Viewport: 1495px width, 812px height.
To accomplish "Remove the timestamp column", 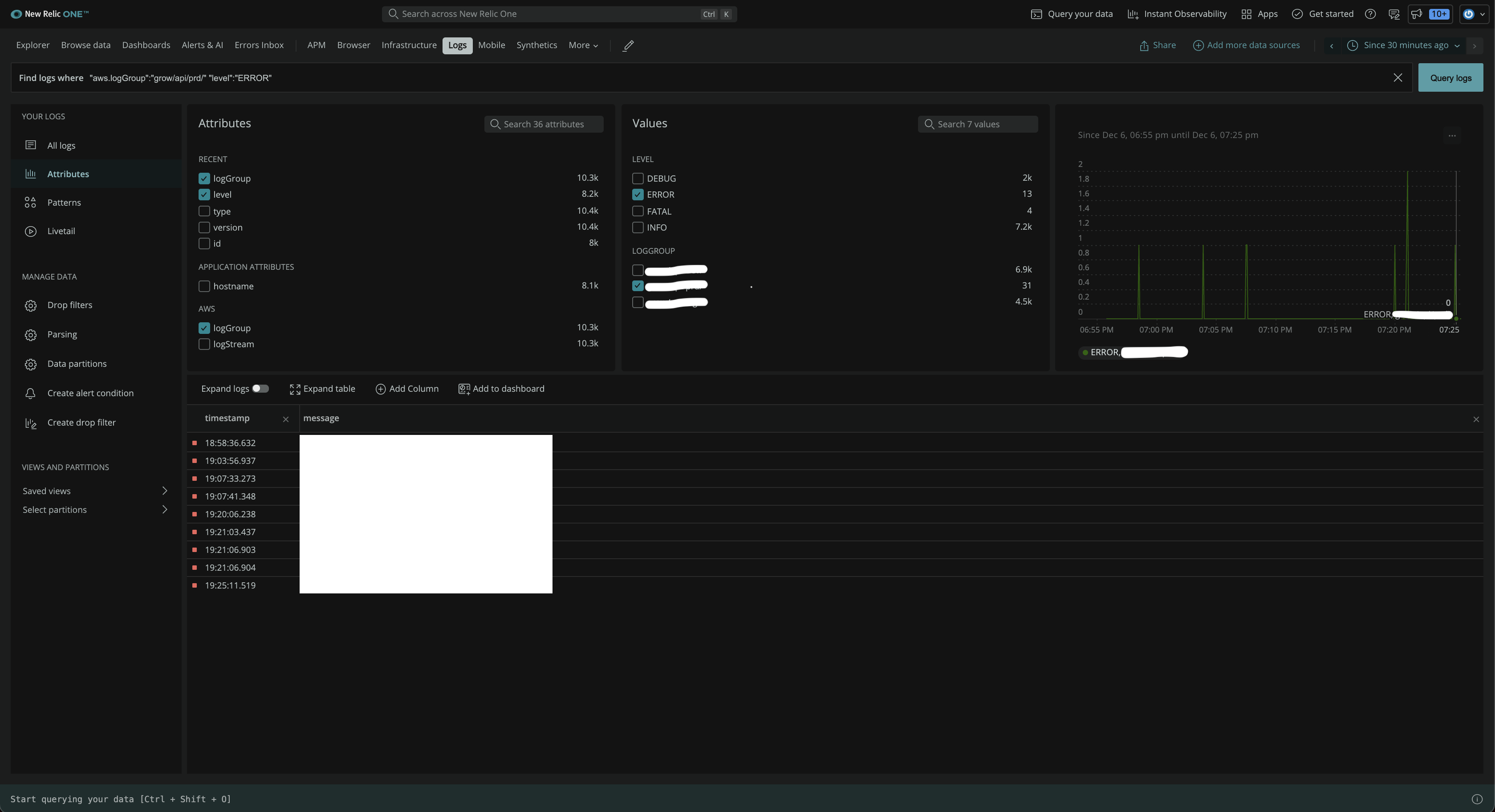I will tap(285, 419).
